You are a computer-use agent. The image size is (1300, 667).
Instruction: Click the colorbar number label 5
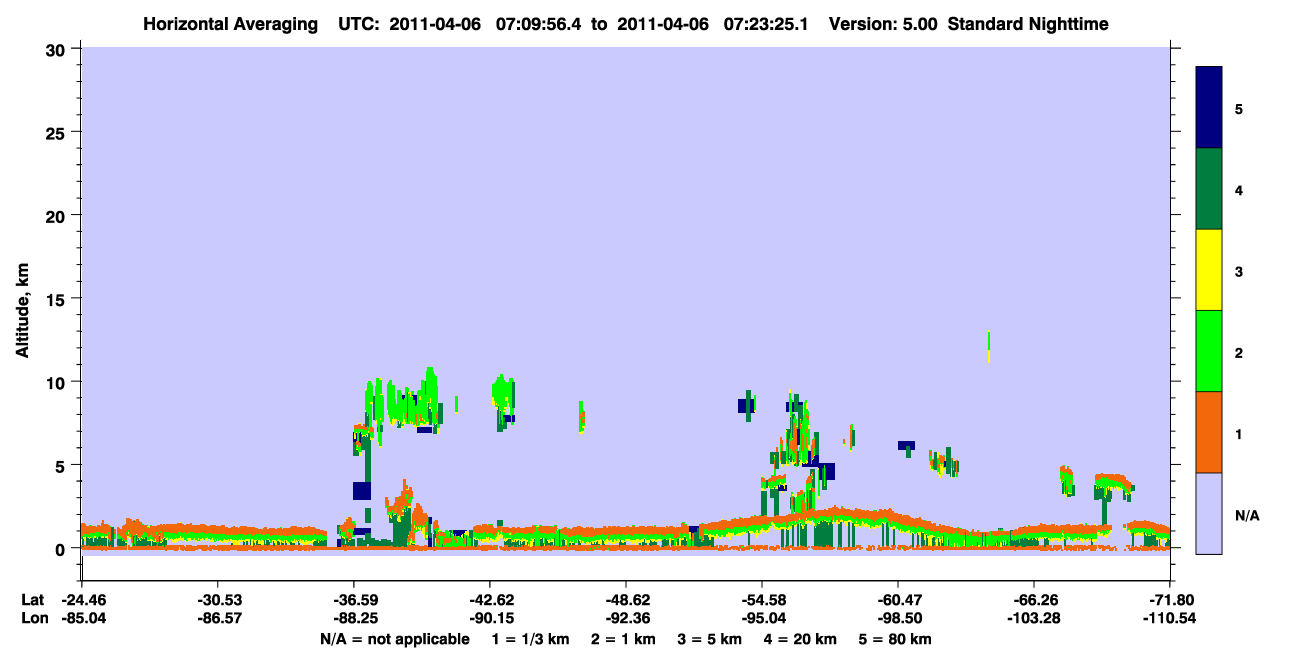(x=1239, y=108)
